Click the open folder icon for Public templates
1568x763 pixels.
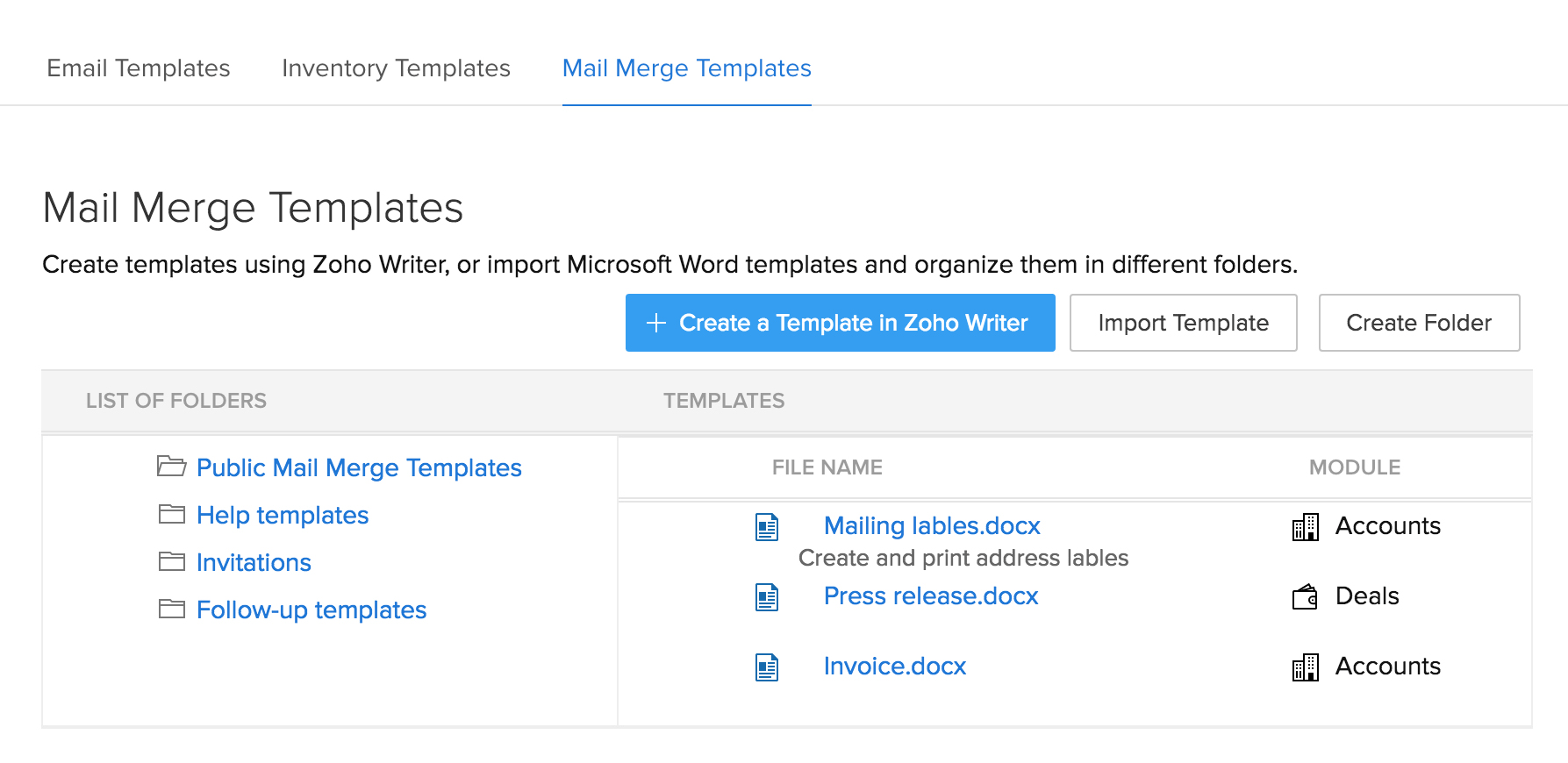point(171,466)
